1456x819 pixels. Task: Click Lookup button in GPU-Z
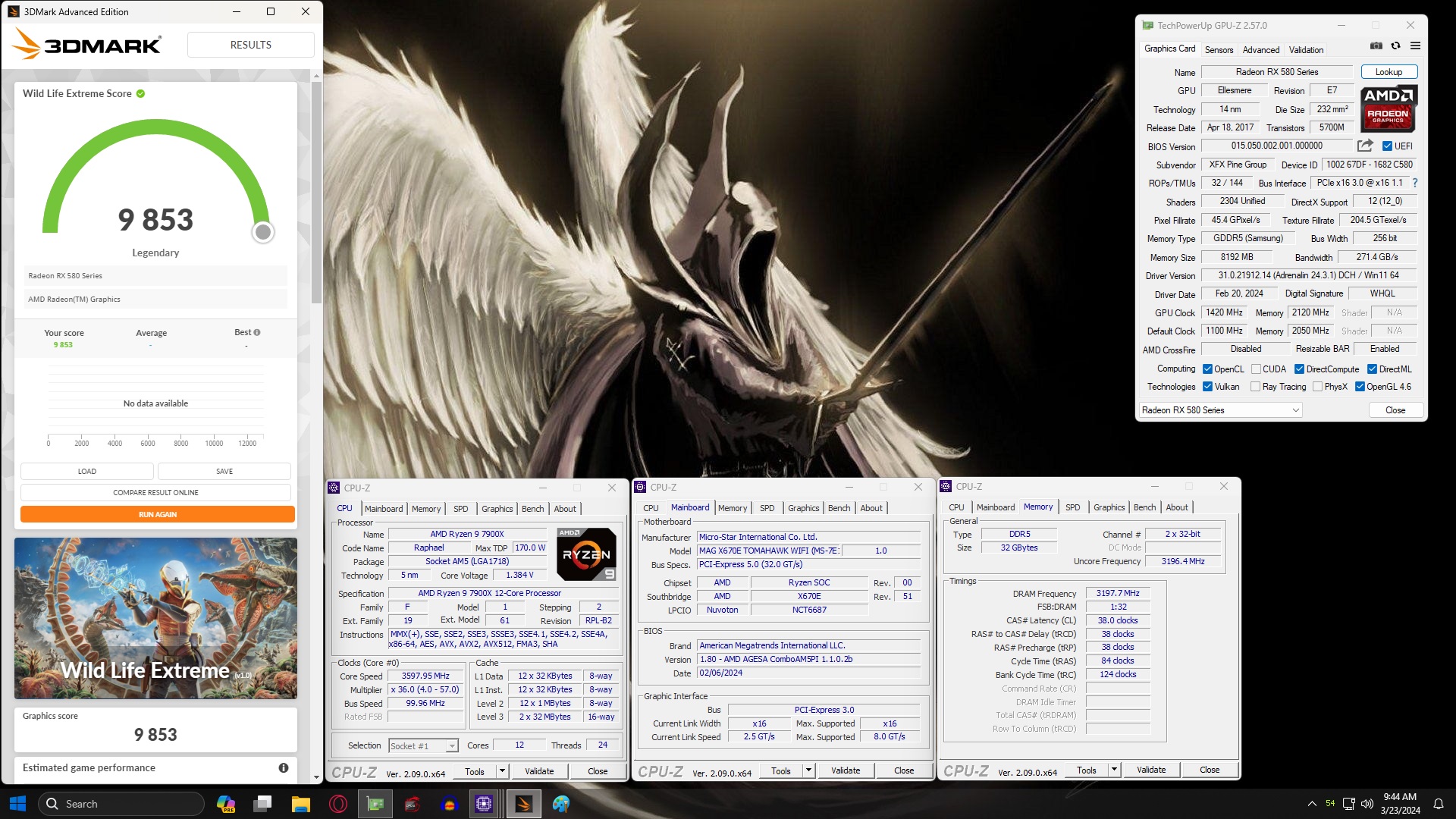1389,72
